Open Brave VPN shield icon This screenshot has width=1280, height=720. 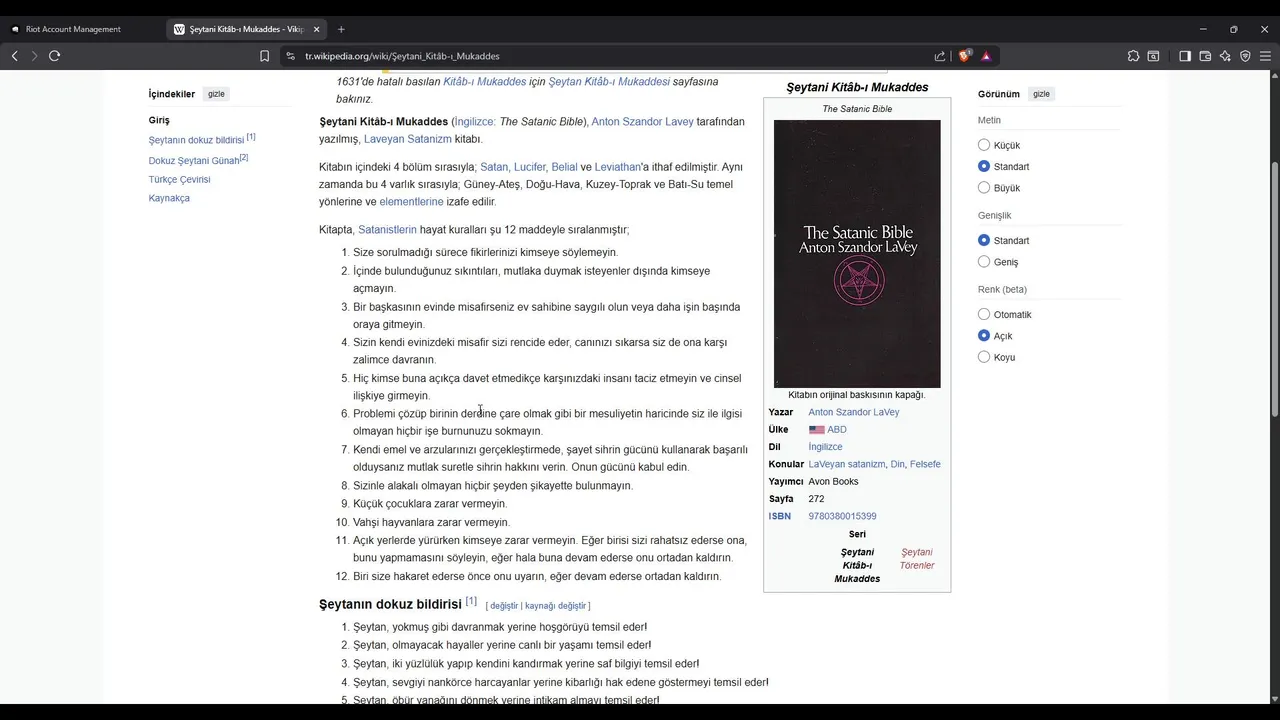pos(1245,56)
